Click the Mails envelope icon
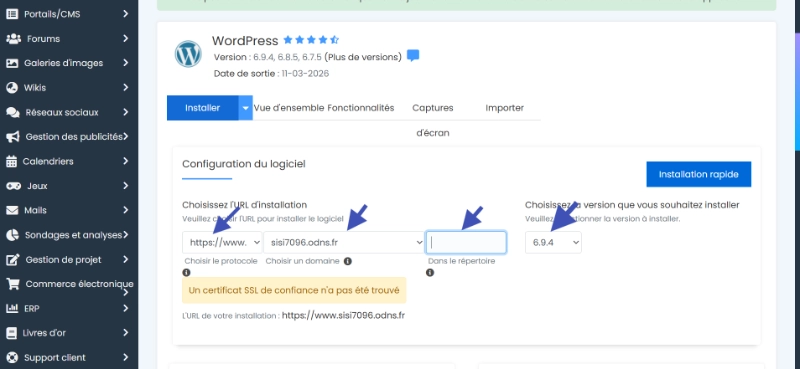Screen dimensions: 800x369 12,210
